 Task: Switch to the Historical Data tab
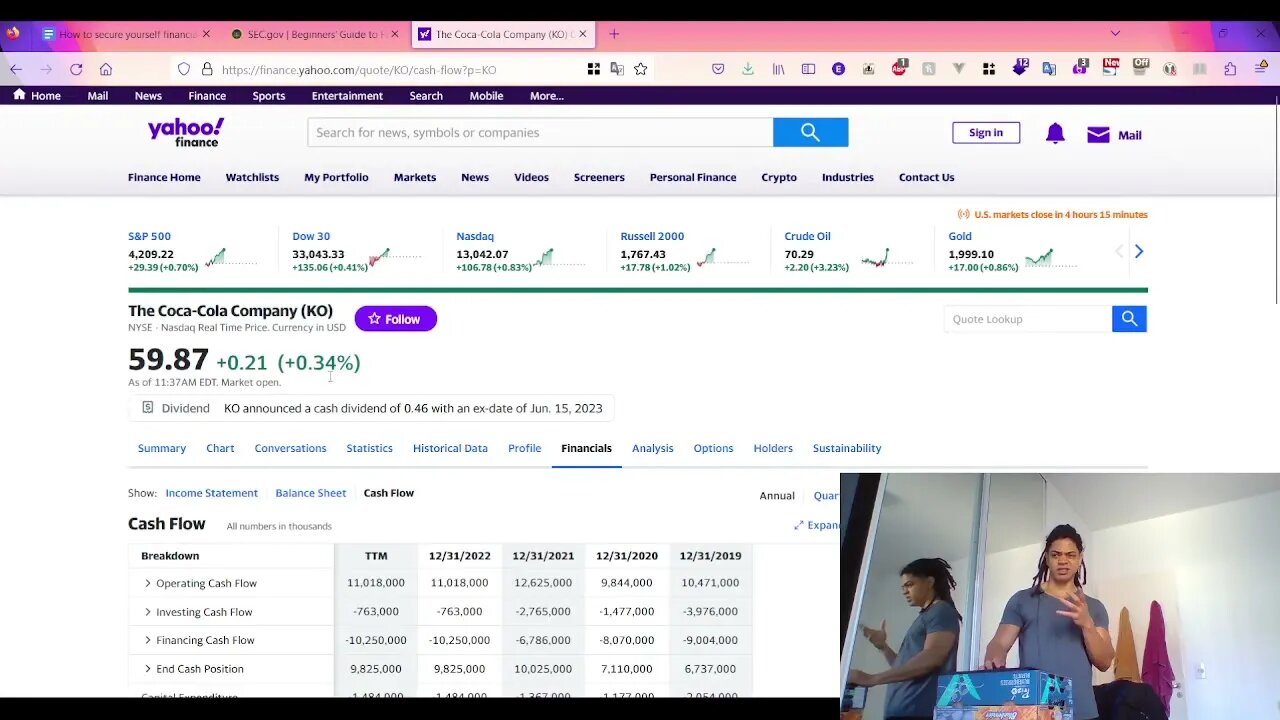pos(450,448)
